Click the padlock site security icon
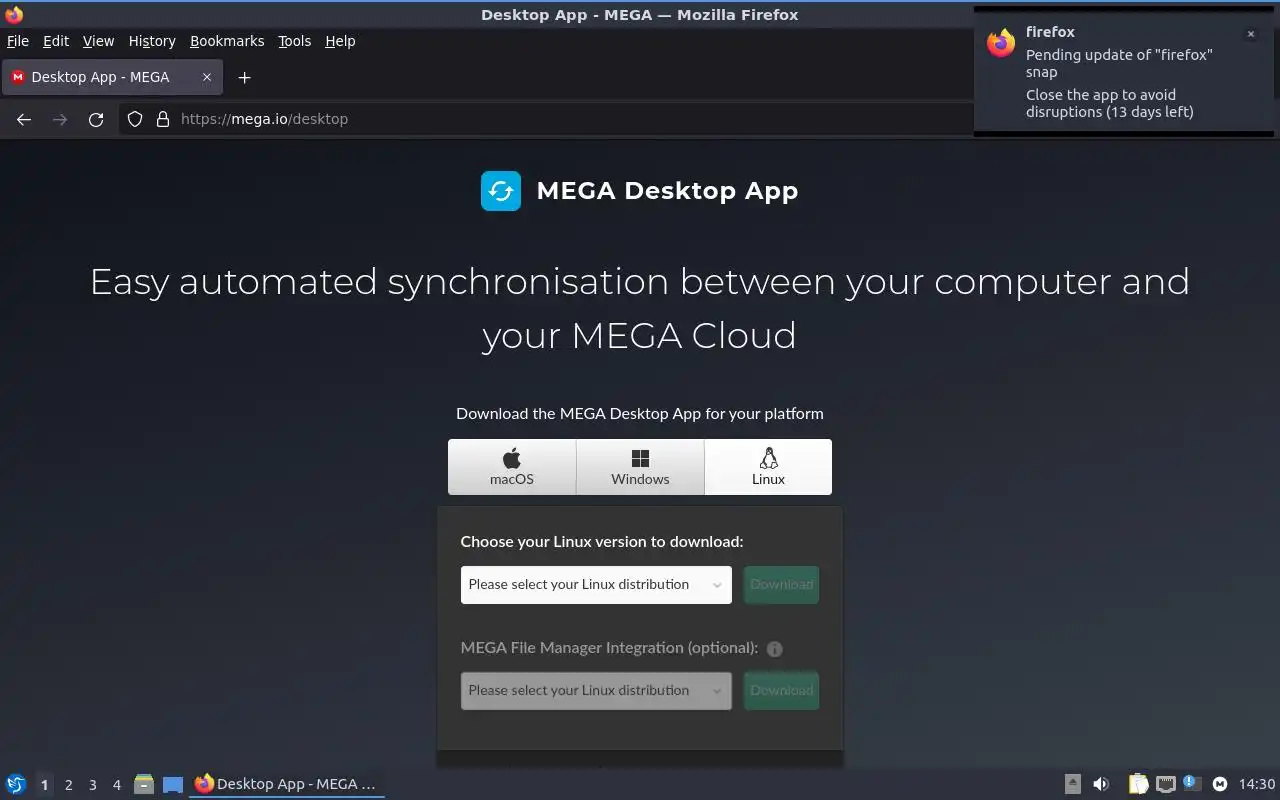The image size is (1280, 800). 163,119
